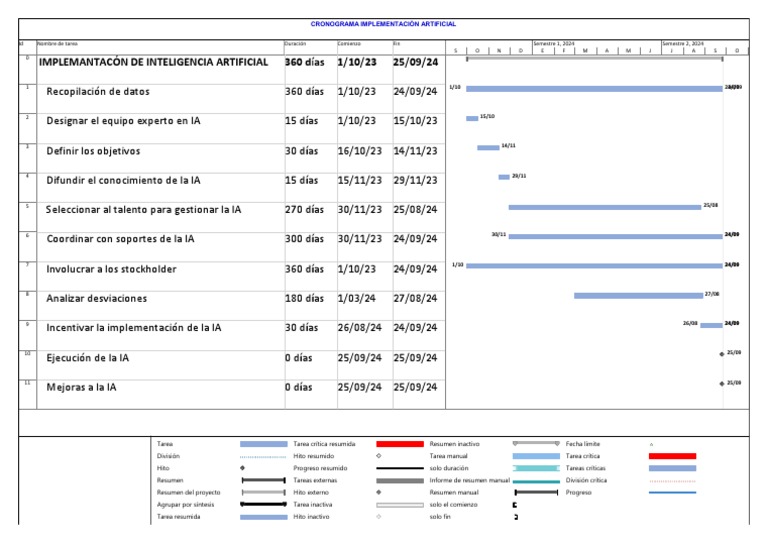Image resolution: width=768 pixels, height=543 pixels.
Task: Select the Gantt bar for Analizar desviaciones
Action: coord(638,295)
